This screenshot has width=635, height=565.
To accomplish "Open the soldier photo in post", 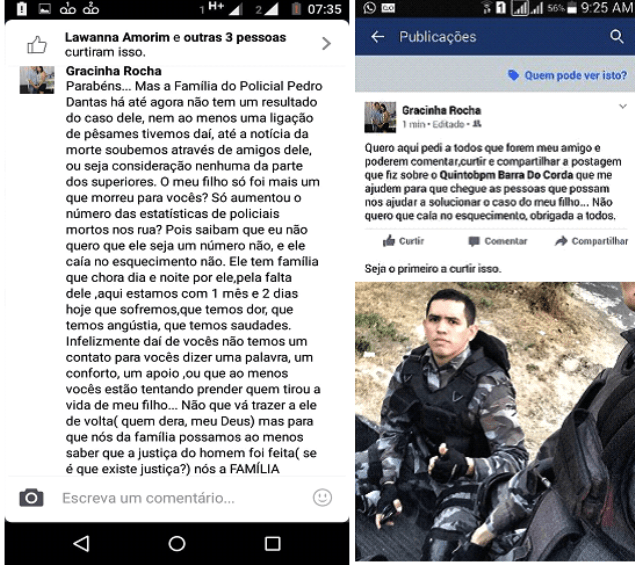I will [x=495, y=421].
